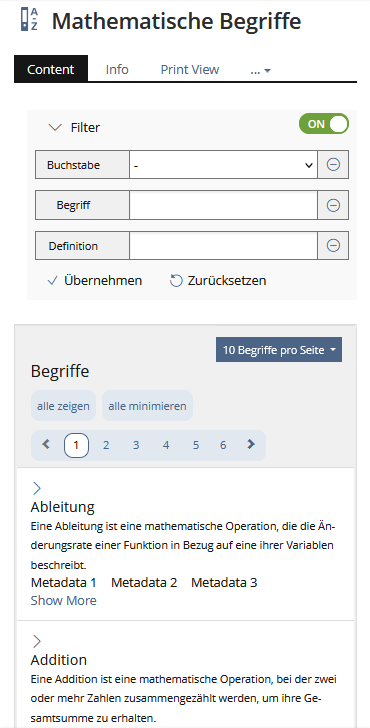Viewport: 370px width, 728px height.
Task: Remove the Definition filter with its minus icon
Action: tap(333, 245)
